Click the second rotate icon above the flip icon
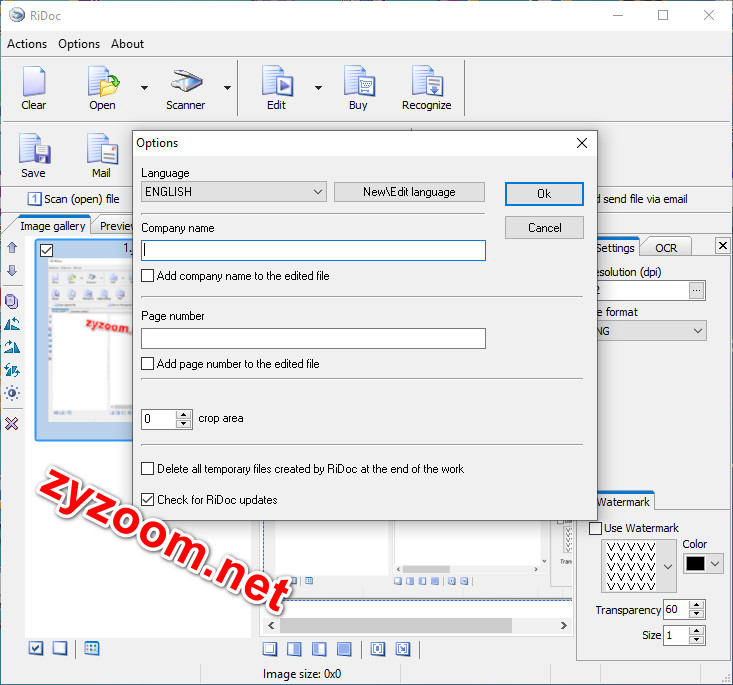Viewport: 733px width, 685px height. click(x=12, y=347)
